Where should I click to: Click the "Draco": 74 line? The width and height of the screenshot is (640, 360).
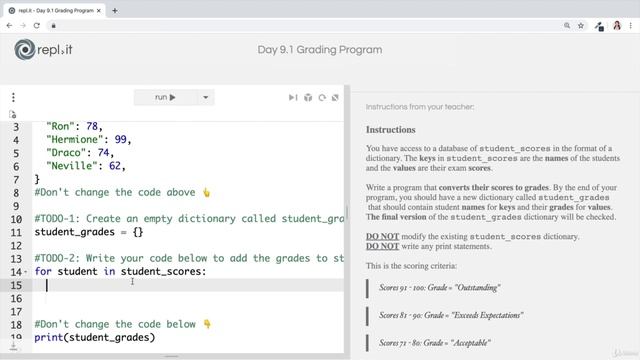pos(80,153)
